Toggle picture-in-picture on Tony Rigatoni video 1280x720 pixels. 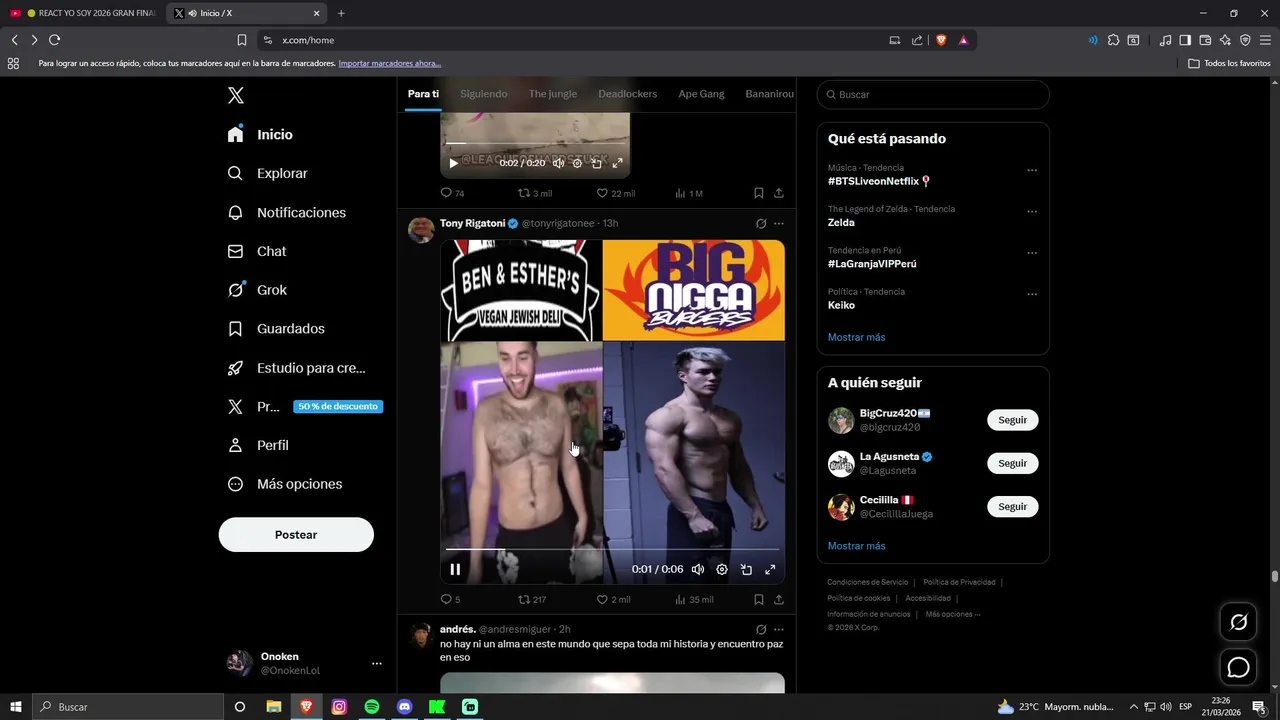[x=746, y=569]
